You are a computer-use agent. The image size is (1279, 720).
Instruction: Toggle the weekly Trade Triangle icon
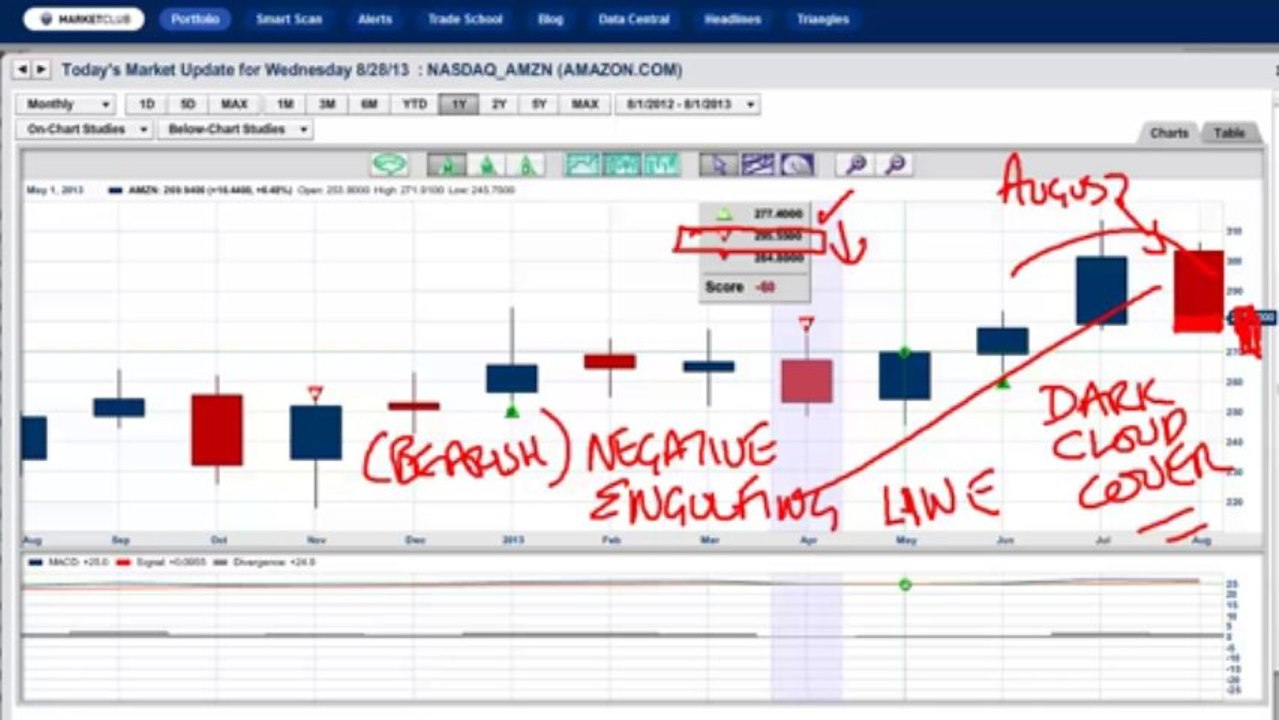click(487, 165)
